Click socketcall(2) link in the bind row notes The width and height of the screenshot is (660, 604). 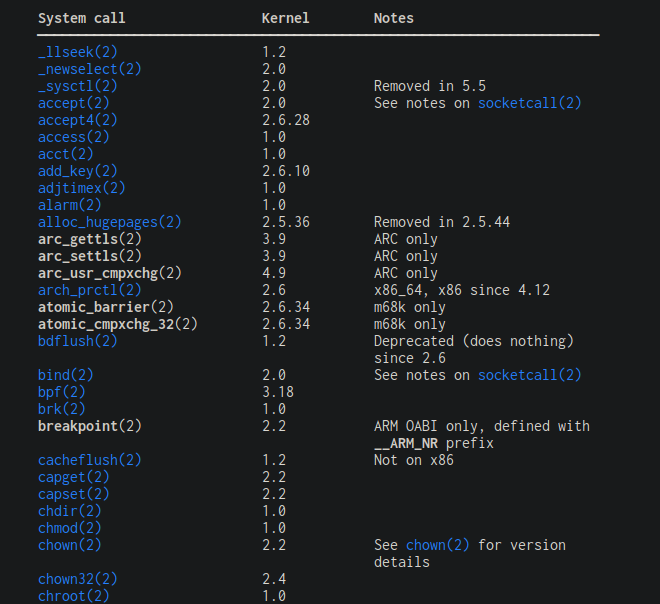click(529, 375)
